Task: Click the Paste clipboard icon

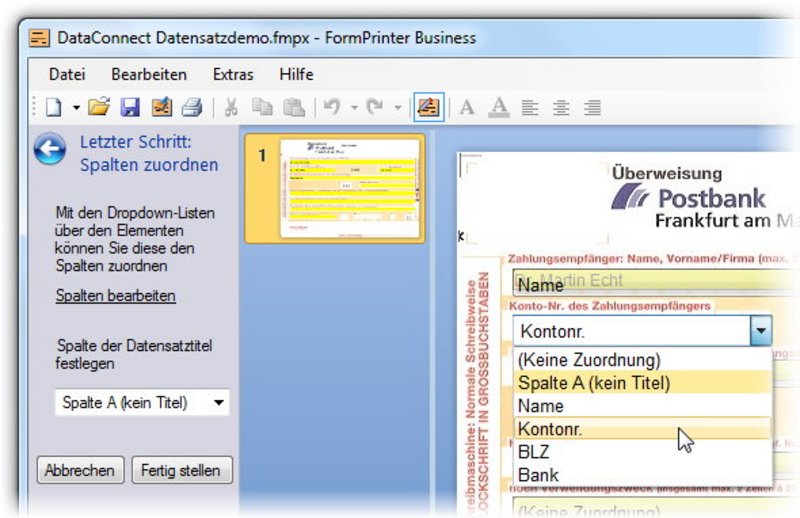Action: tap(294, 107)
